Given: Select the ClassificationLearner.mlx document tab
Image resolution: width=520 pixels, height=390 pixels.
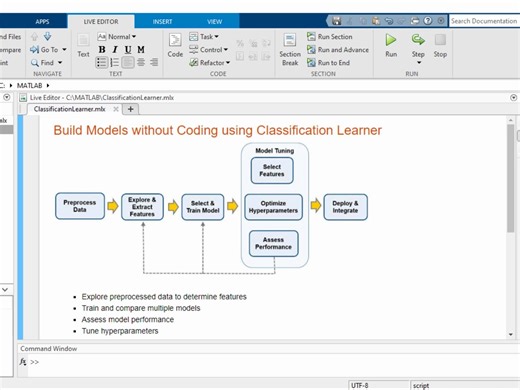Looking at the screenshot, I should coord(69,109).
